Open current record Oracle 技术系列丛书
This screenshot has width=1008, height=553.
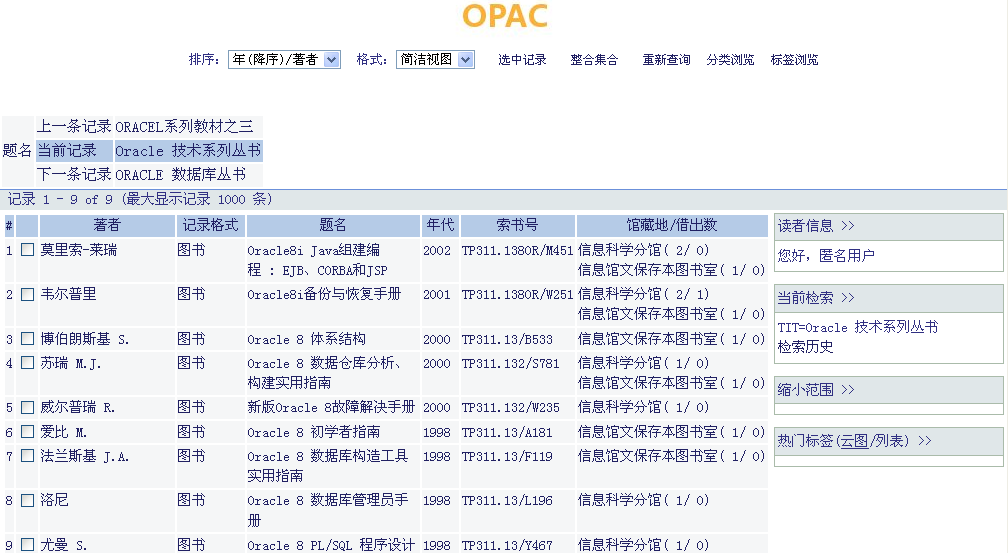tap(188, 151)
